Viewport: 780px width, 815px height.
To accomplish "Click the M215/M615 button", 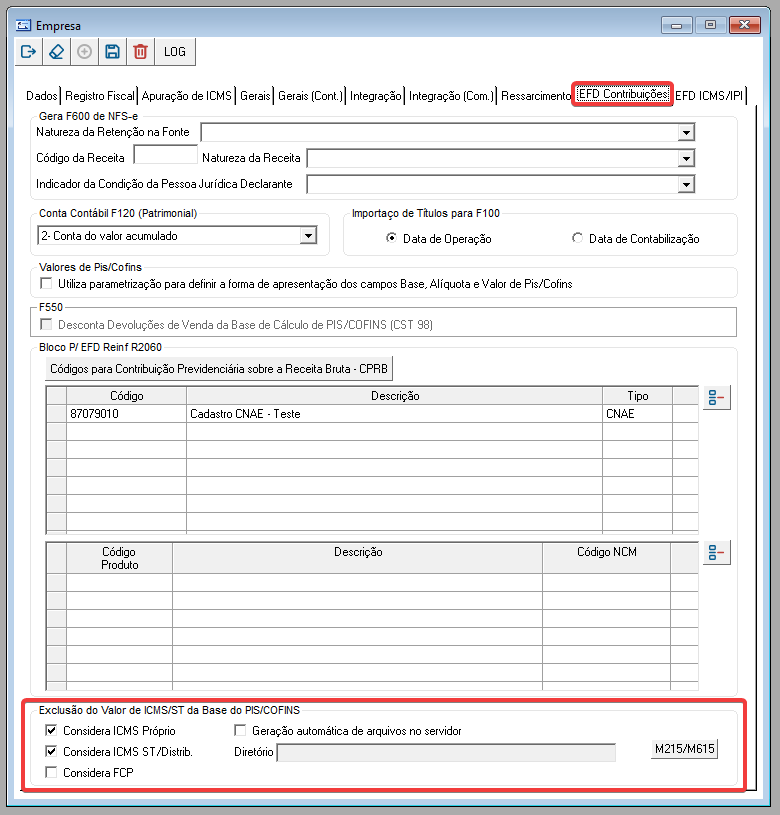I will click(x=684, y=749).
